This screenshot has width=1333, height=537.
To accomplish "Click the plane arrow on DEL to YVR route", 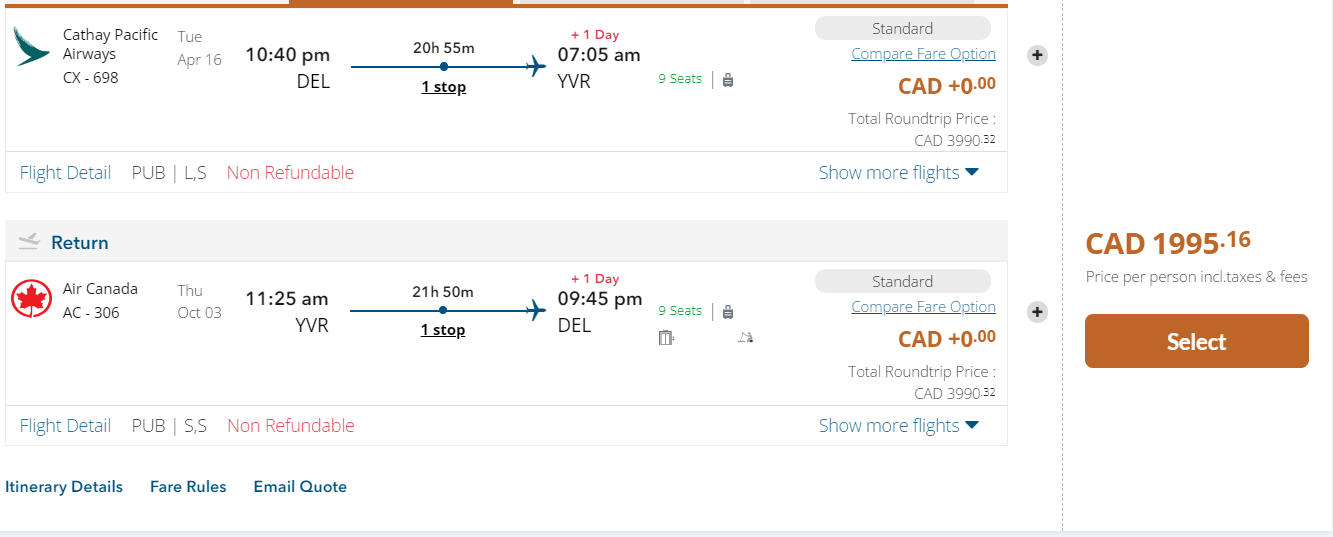I will 536,67.
